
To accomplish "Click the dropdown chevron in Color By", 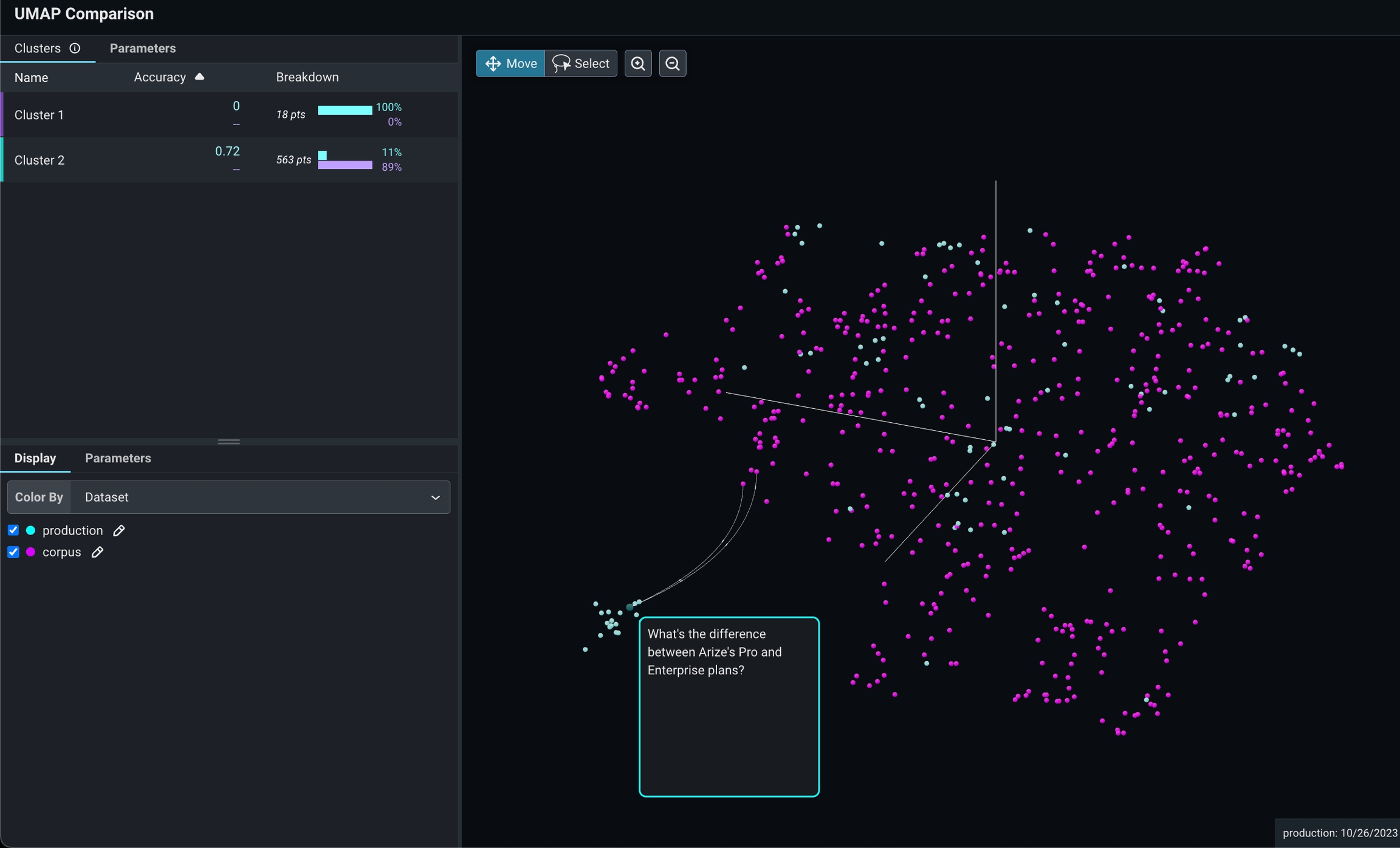I will [x=435, y=498].
